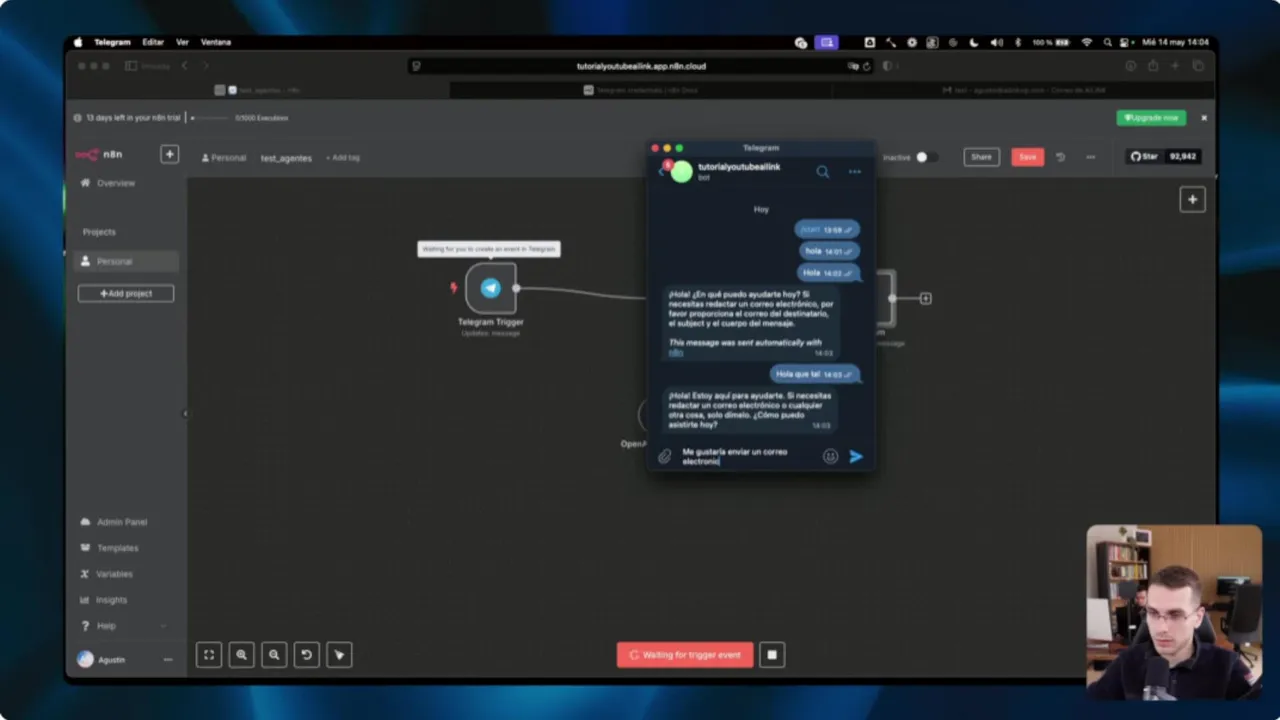Click the n8n logo
This screenshot has height=720, width=1280.
tap(99, 154)
